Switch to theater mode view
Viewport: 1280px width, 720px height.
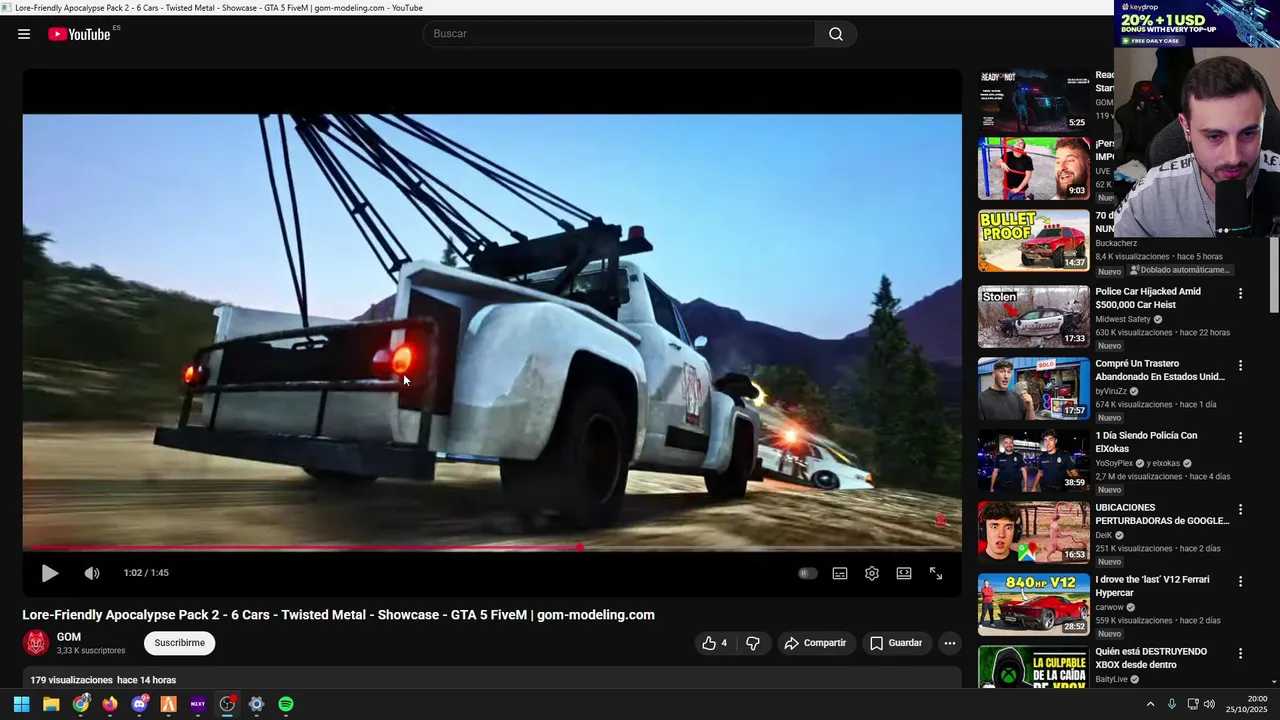904,573
